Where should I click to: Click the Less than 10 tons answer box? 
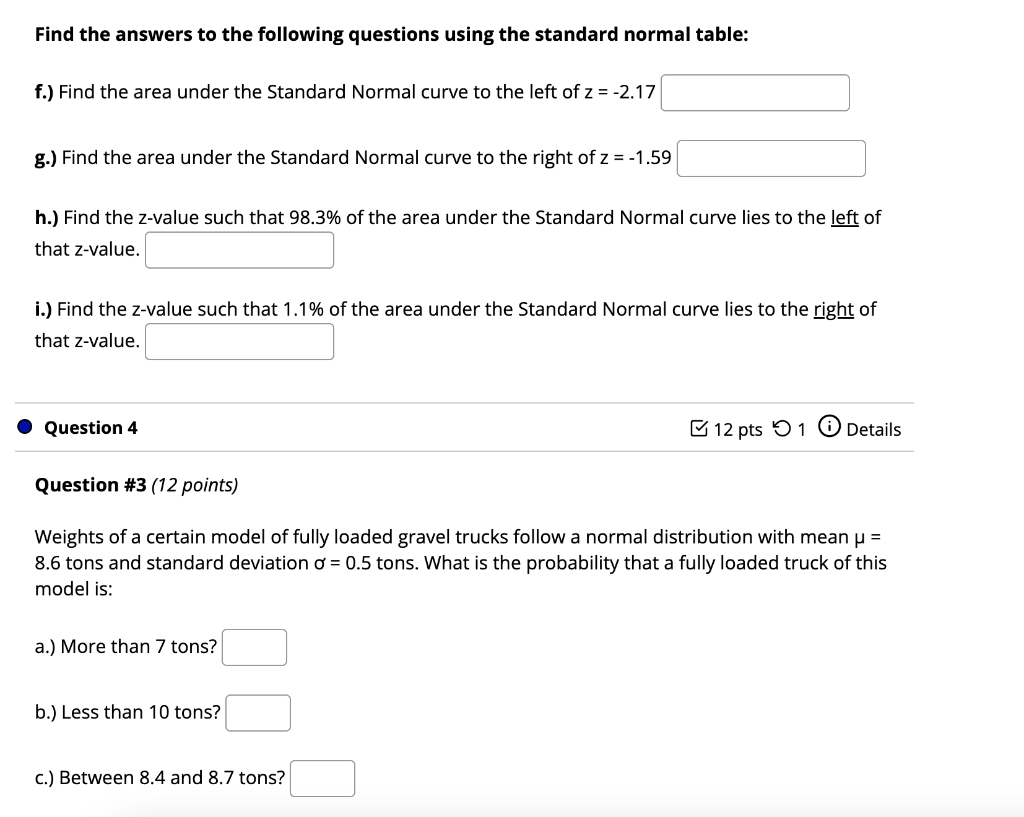258,712
